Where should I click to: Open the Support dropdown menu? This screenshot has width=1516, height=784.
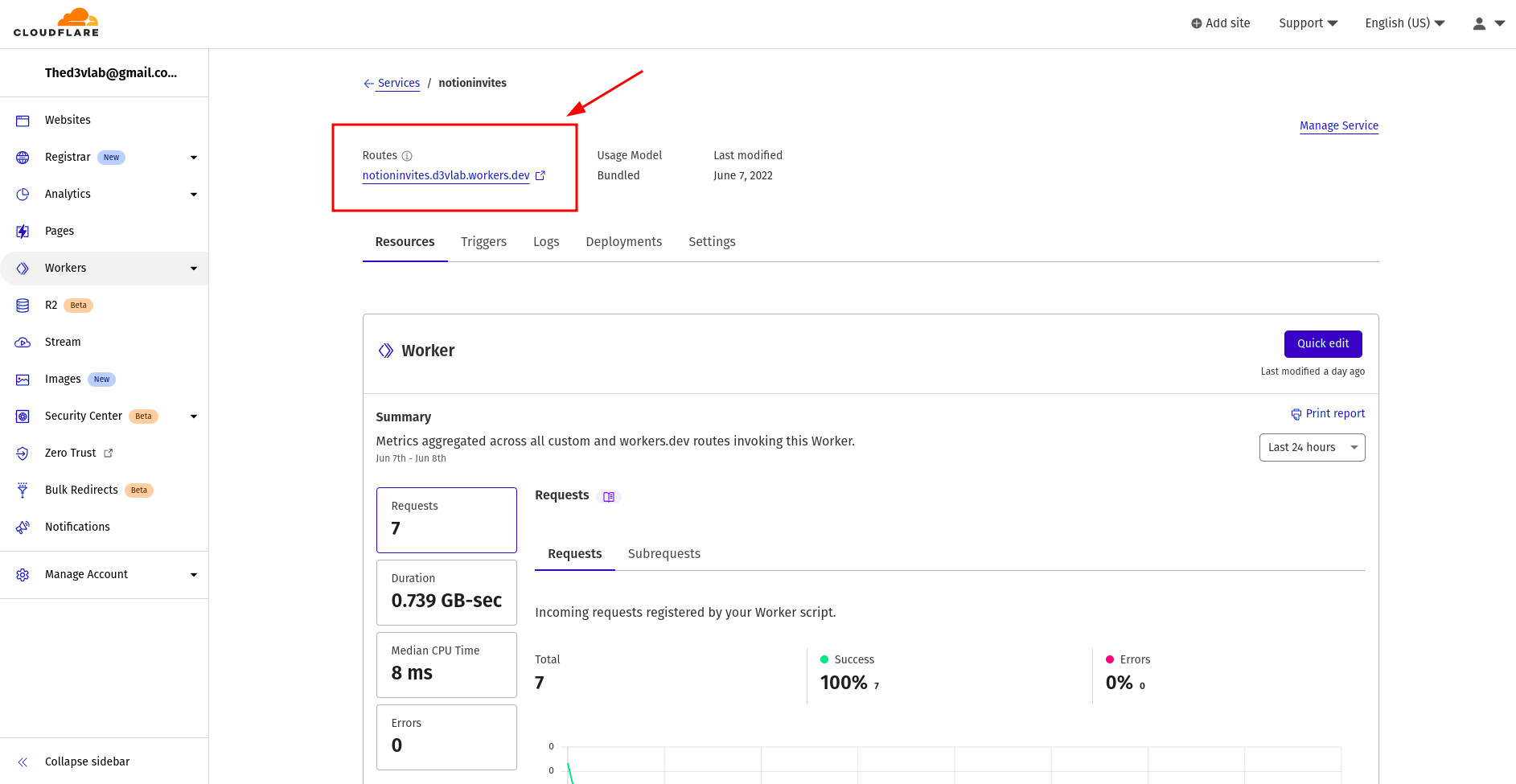(x=1308, y=23)
